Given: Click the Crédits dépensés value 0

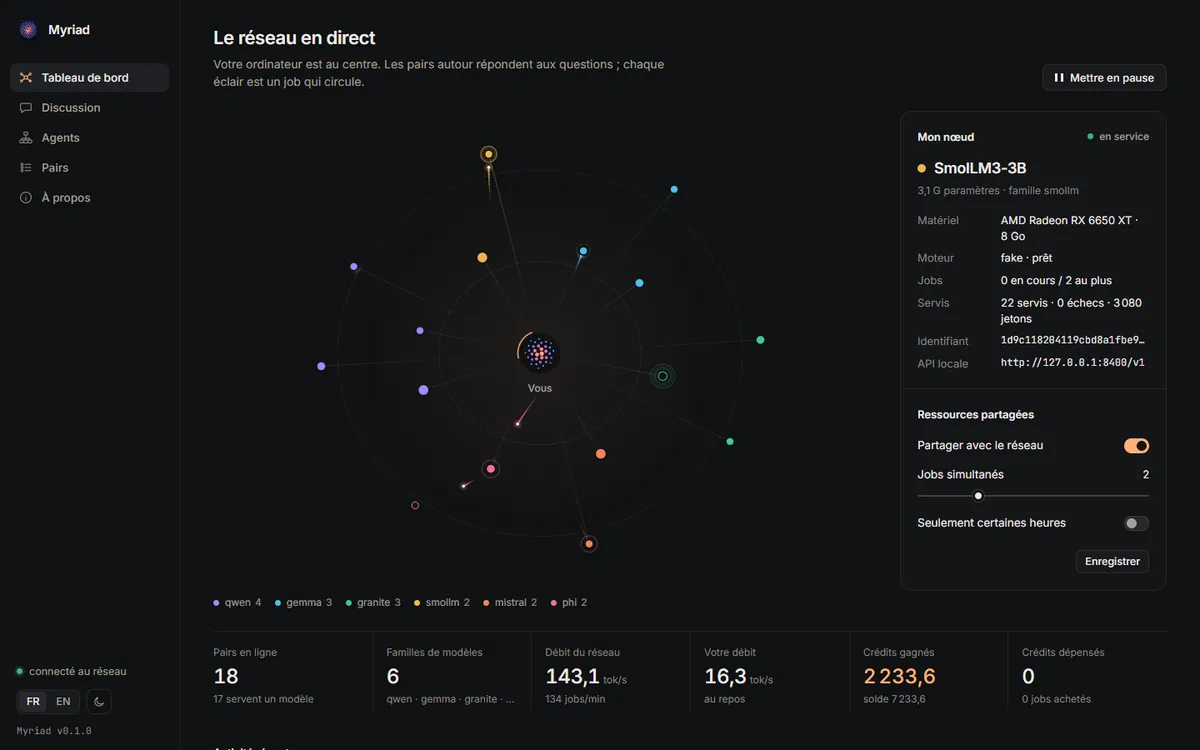Looking at the screenshot, I should pos(1028,677).
